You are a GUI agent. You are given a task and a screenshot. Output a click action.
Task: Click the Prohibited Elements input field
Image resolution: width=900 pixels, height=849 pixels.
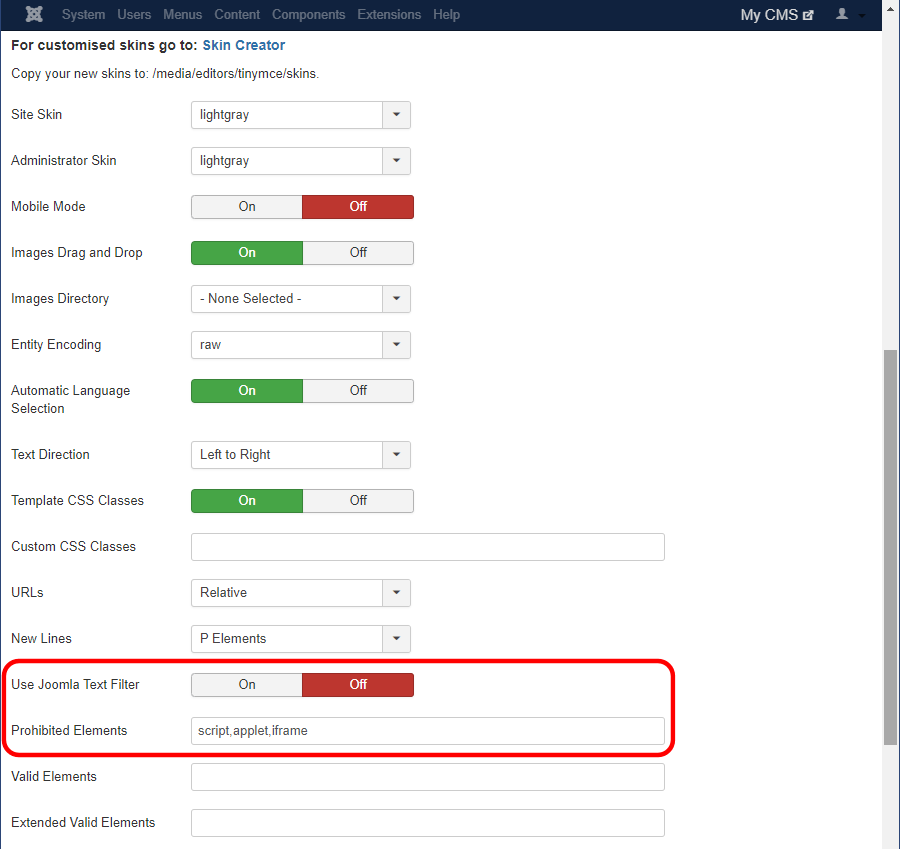[x=428, y=730]
